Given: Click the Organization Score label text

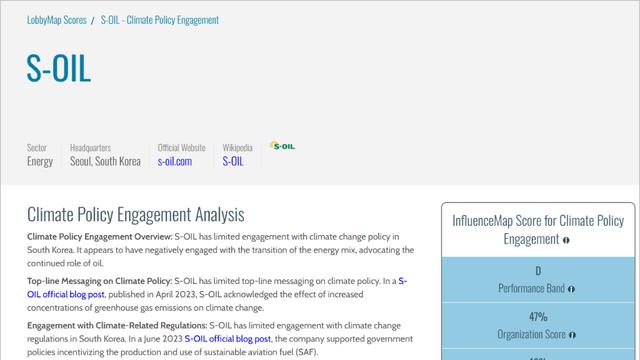Looking at the screenshot, I should pyautogui.click(x=531, y=334).
